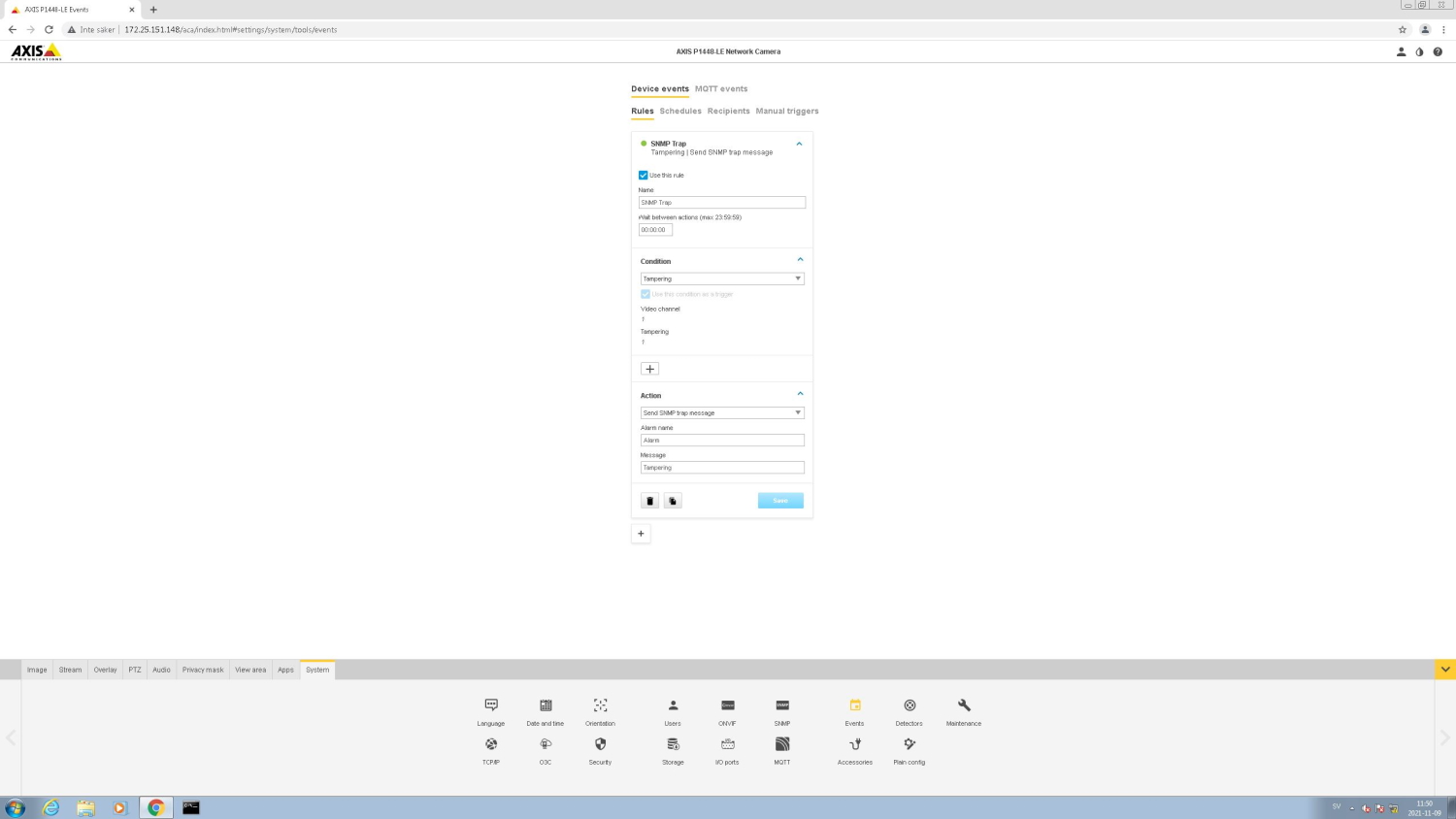Open the O3C settings icon
Viewport: 1456px width, 819px height.
coord(546,744)
